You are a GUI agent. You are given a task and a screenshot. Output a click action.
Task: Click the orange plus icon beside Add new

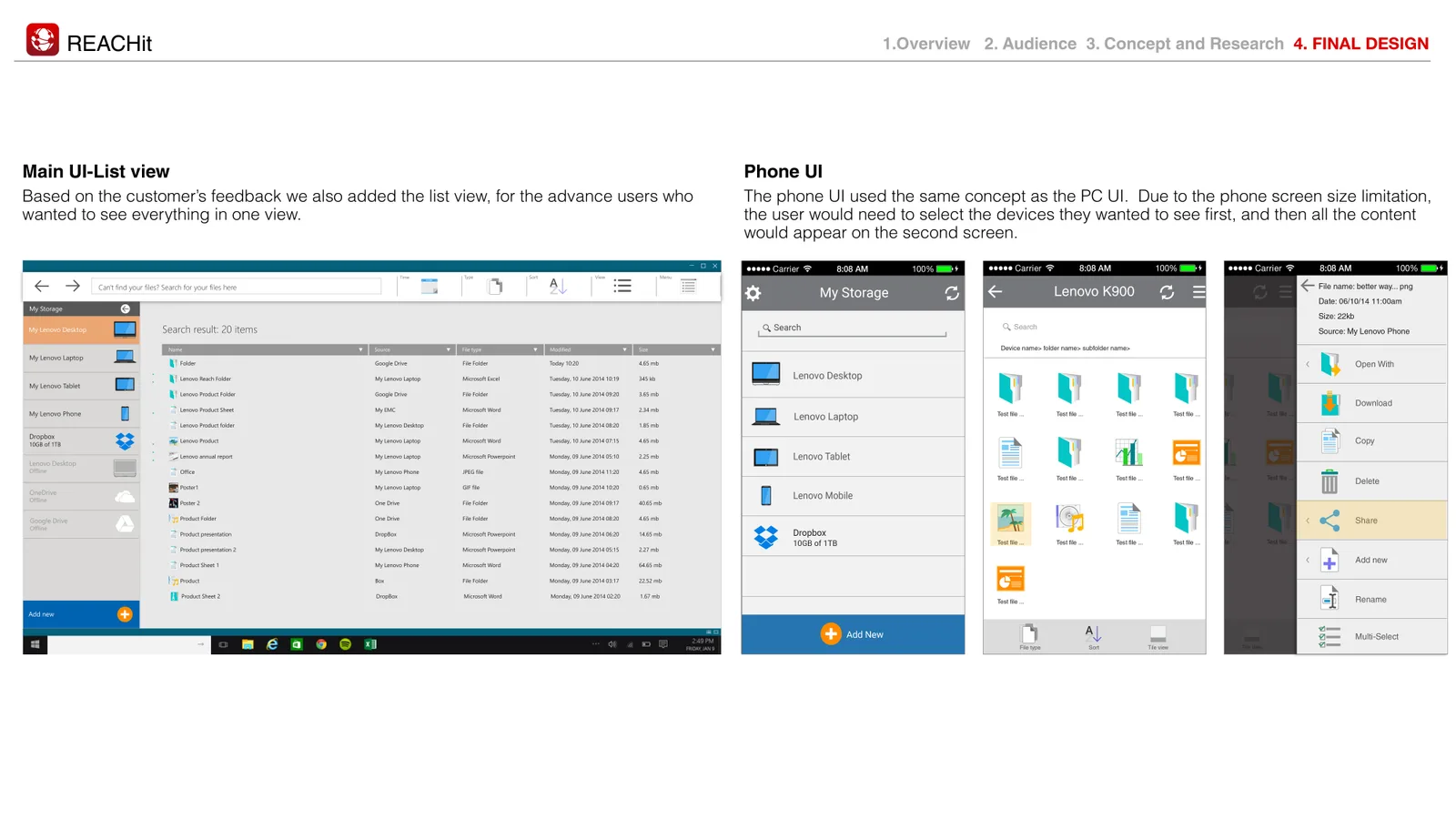point(125,614)
